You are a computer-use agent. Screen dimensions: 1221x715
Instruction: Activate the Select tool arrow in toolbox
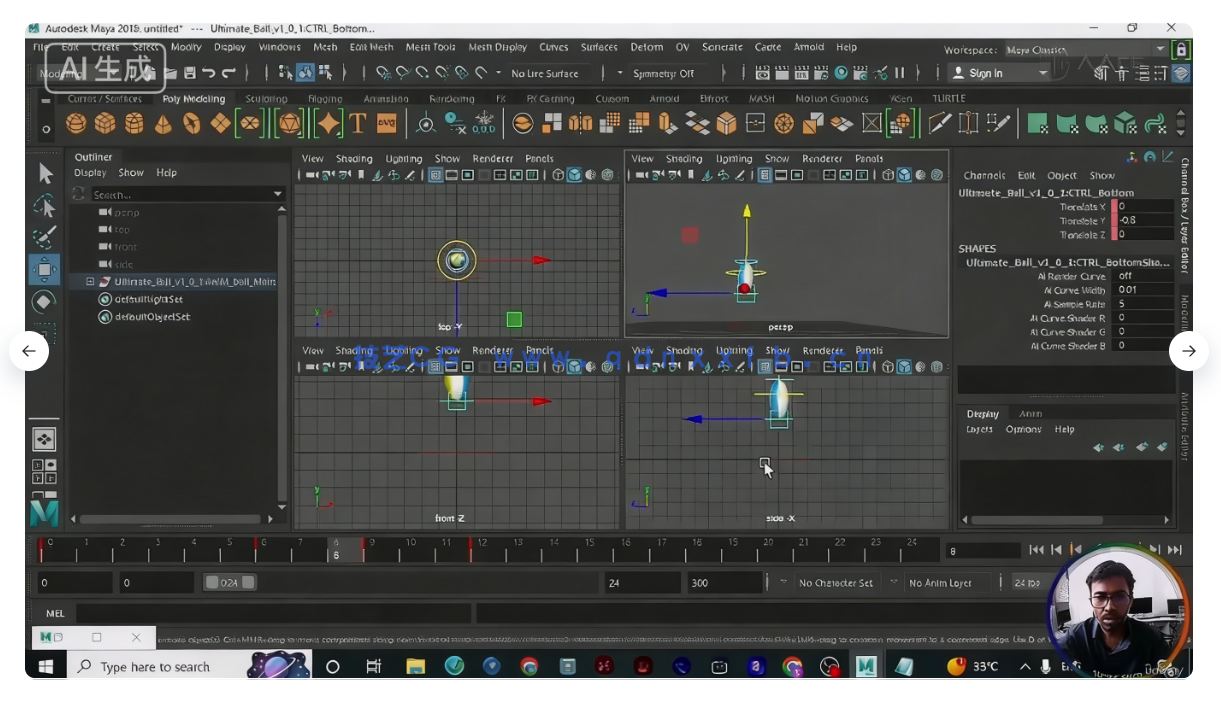45,173
